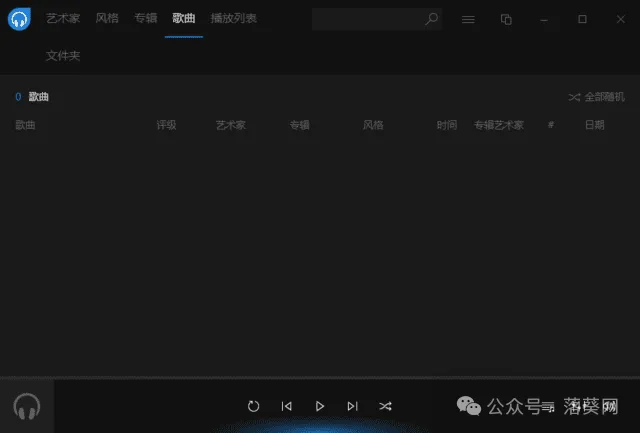Sort by 日期 column header
Viewport: 640px width, 433px height.
click(595, 125)
